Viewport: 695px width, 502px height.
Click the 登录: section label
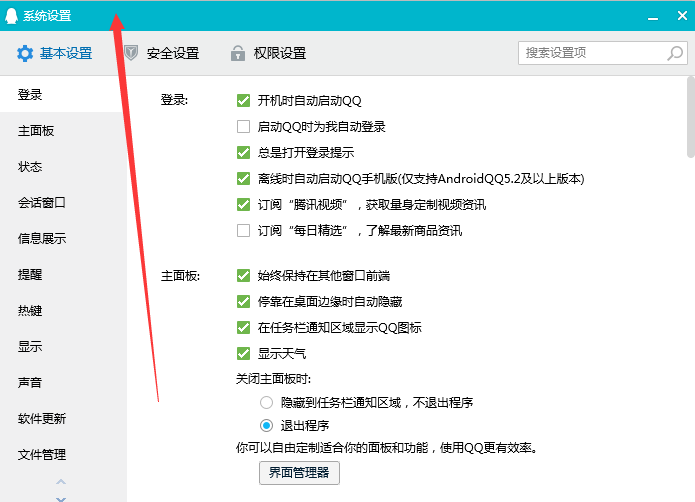click(x=174, y=100)
